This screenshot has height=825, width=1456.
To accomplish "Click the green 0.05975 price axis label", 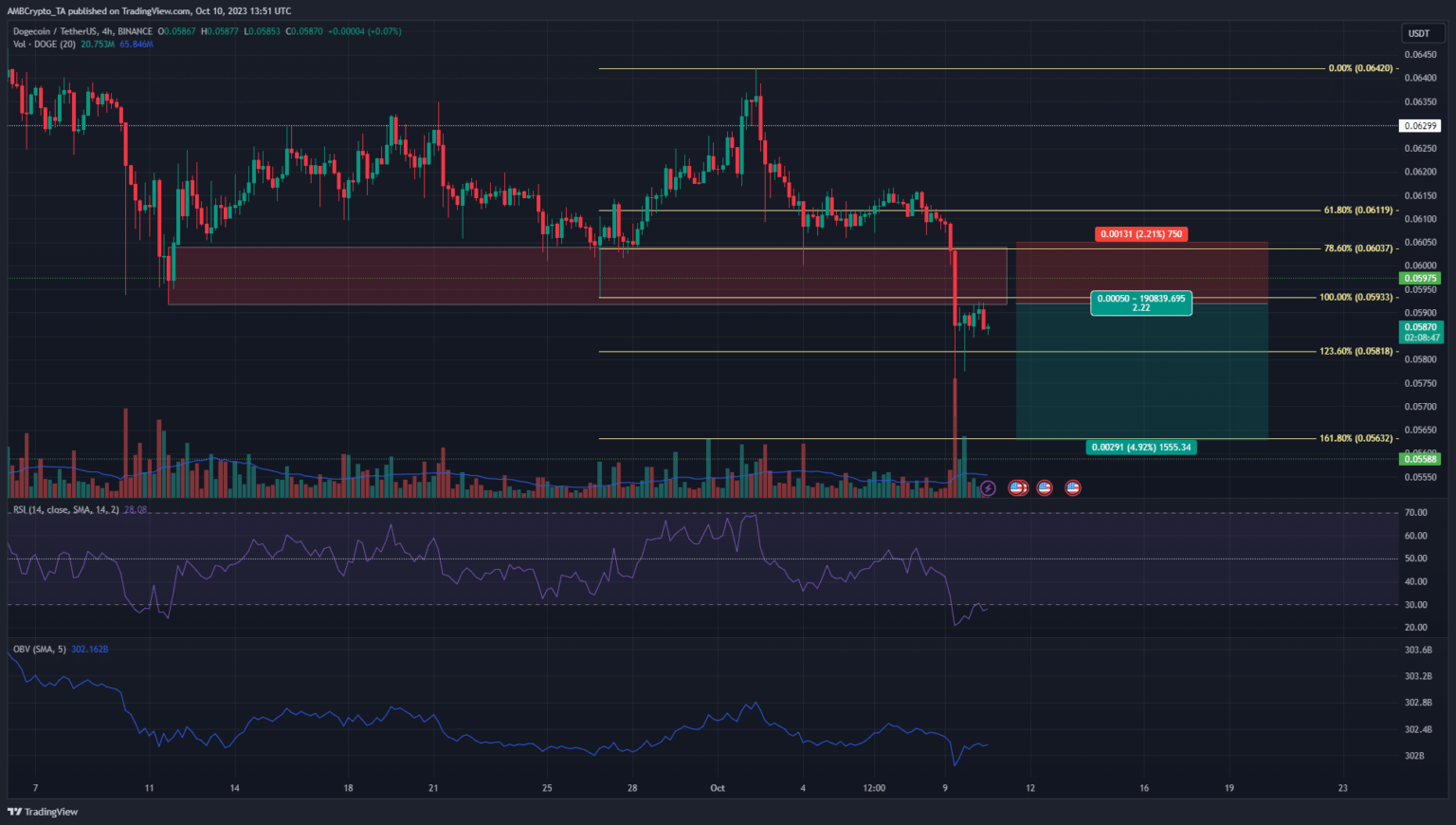I will (1420, 279).
